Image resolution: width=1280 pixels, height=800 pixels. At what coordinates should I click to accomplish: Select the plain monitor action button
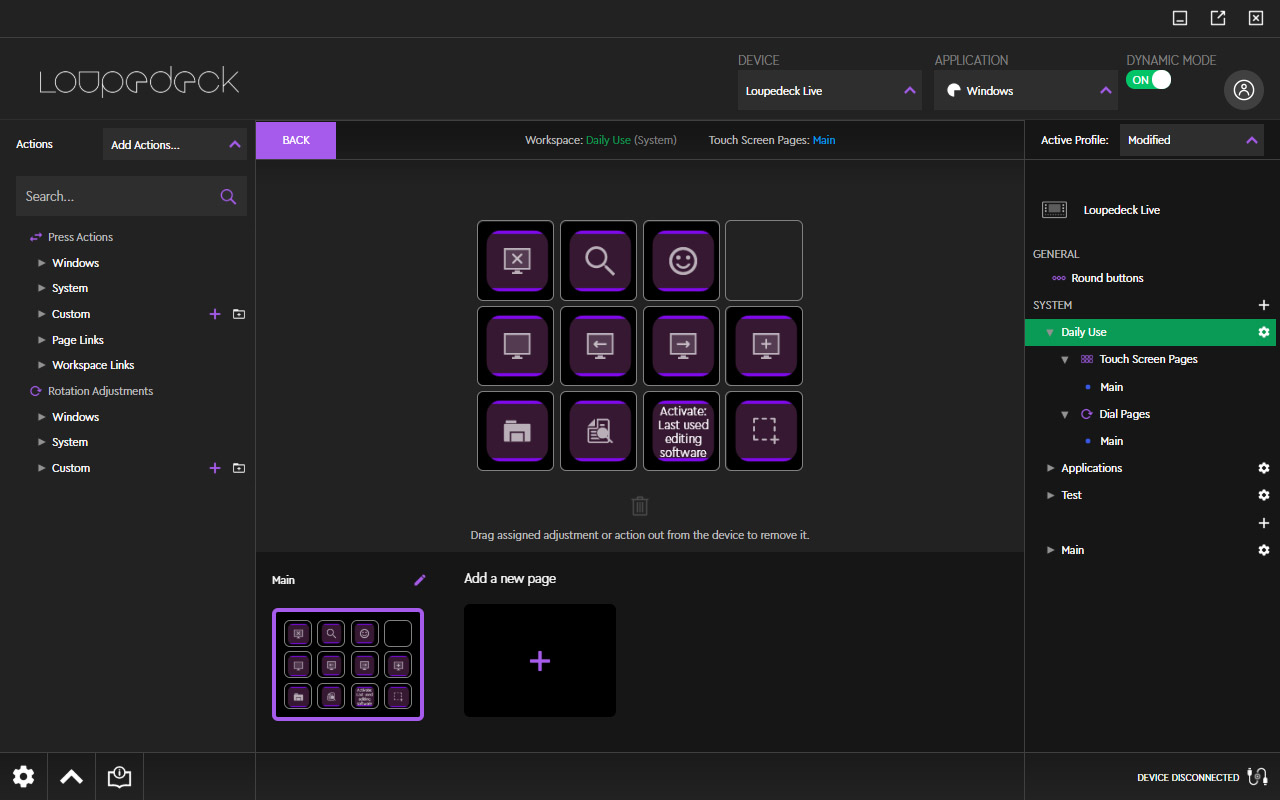click(x=515, y=346)
